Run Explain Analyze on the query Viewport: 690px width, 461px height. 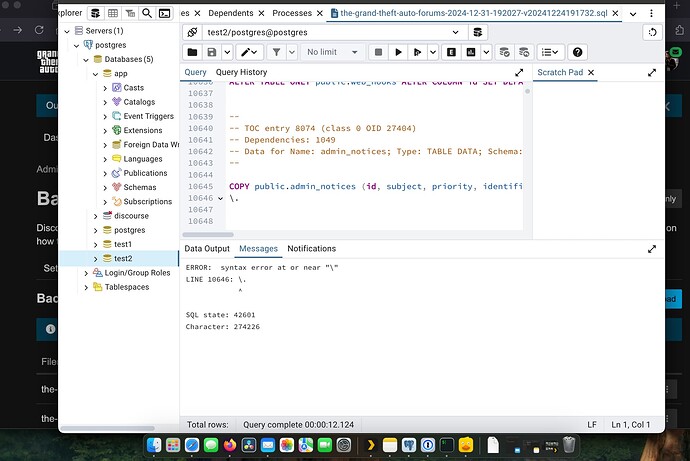click(x=471, y=52)
